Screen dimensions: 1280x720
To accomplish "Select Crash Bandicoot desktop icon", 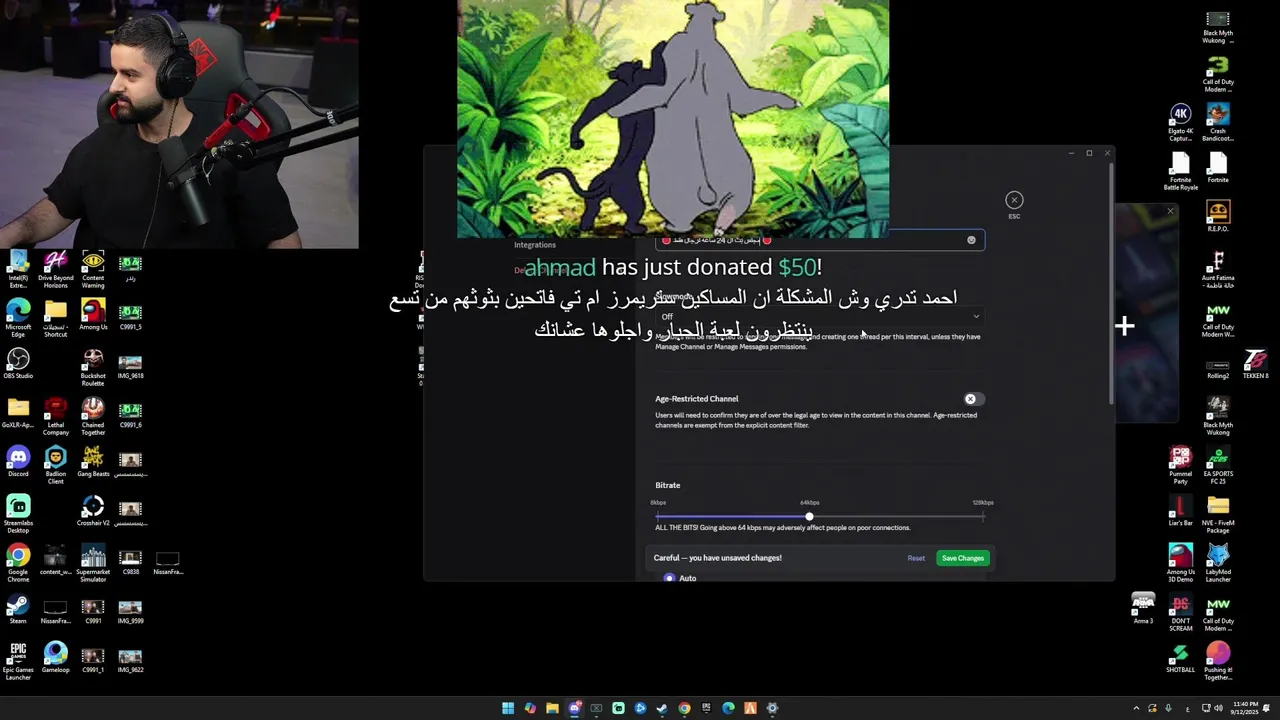I will 1218,122.
